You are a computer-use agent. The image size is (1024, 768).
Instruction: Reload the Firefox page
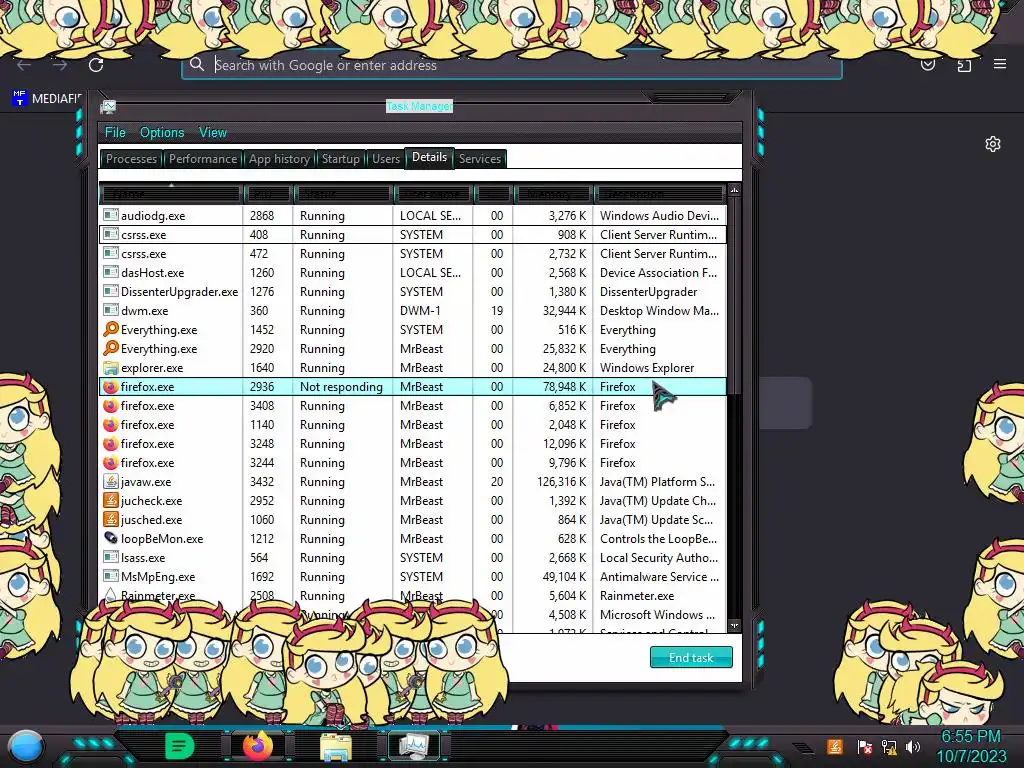click(96, 65)
